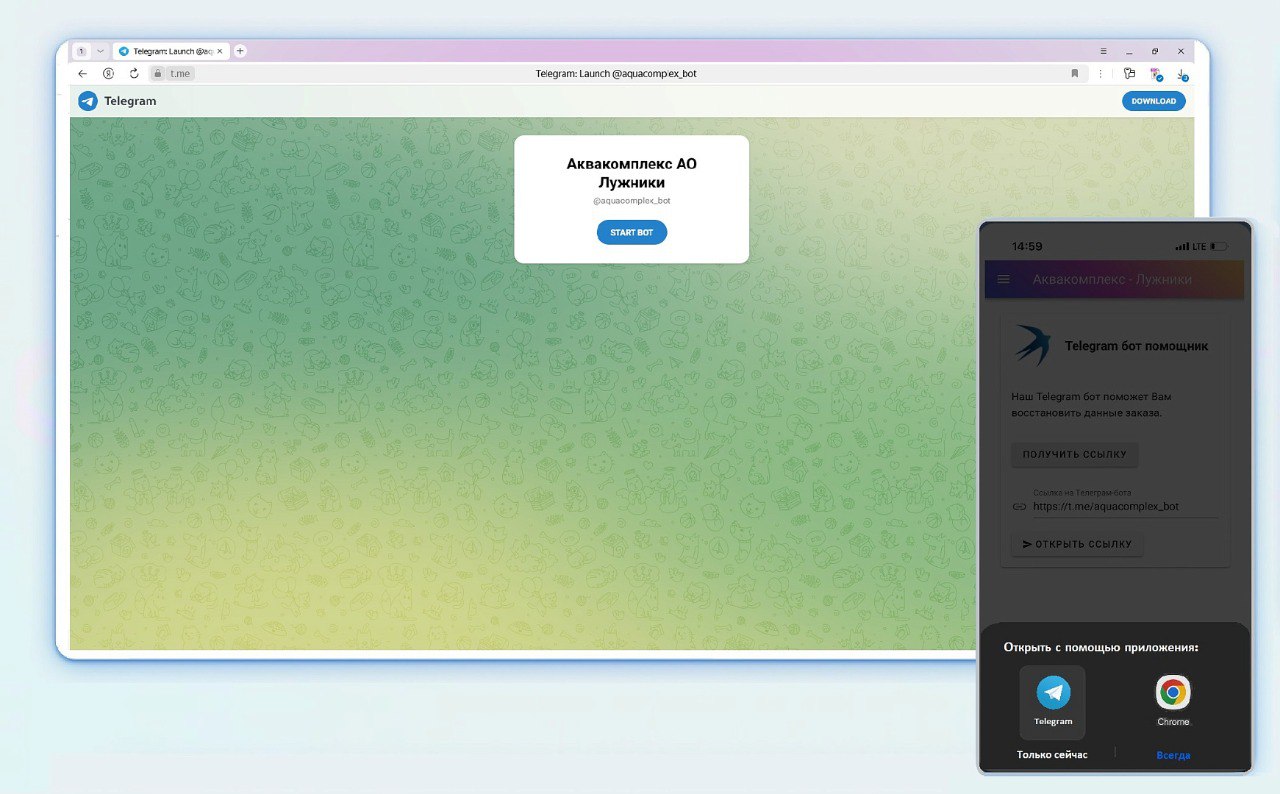Click the Telegram bot link field
The width and height of the screenshot is (1280, 794).
click(1125, 504)
